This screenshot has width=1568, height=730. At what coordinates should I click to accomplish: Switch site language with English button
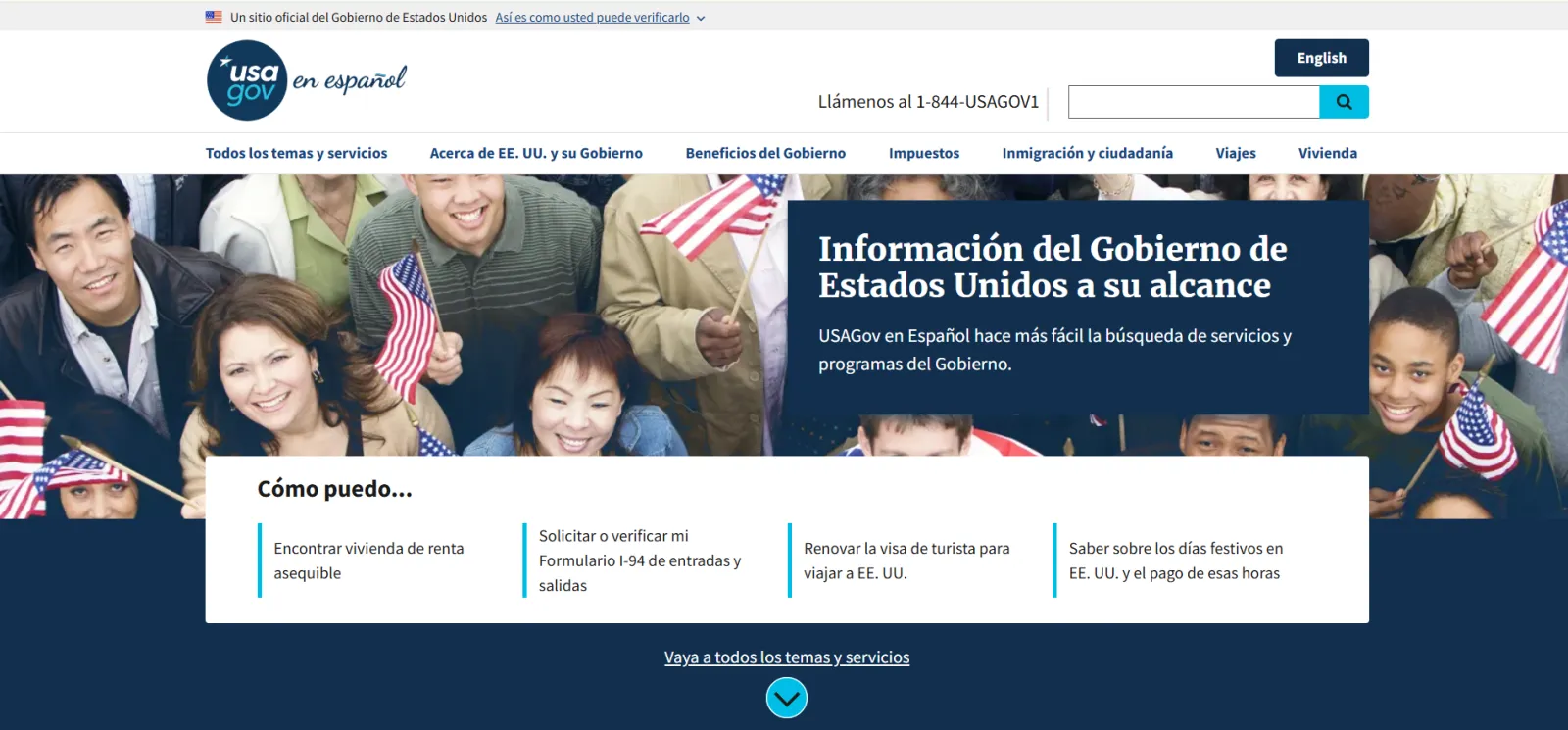pyautogui.click(x=1321, y=58)
